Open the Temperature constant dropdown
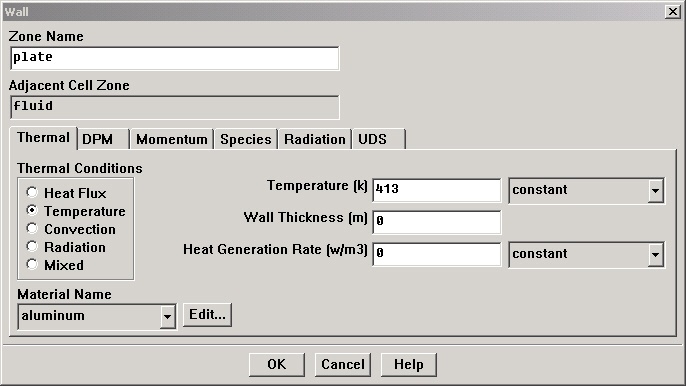686x386 pixels. [586, 190]
